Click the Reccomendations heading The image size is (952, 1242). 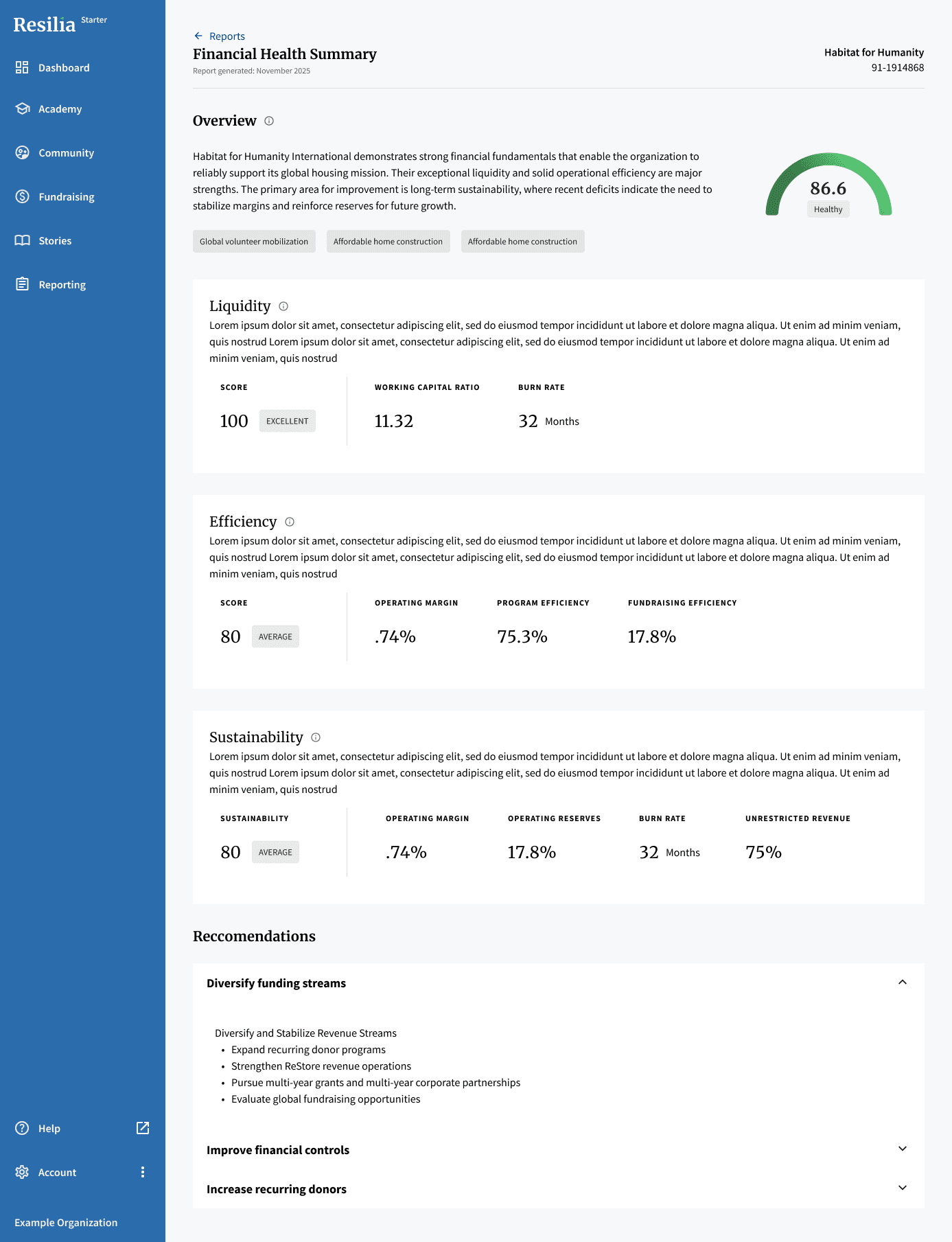pos(254,936)
